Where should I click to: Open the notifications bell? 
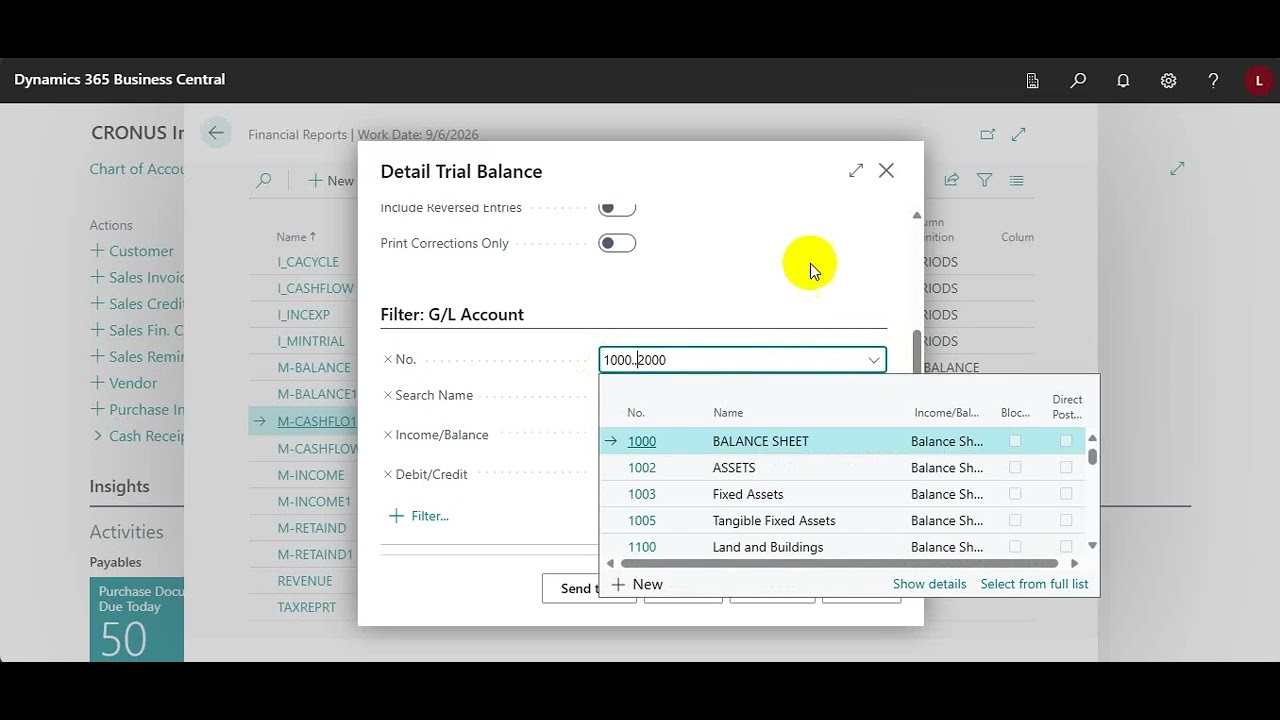point(1123,81)
